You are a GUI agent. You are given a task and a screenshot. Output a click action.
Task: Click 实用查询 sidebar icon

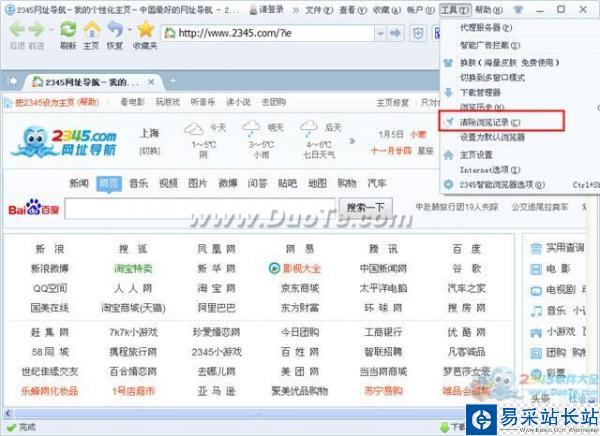[x=536, y=248]
